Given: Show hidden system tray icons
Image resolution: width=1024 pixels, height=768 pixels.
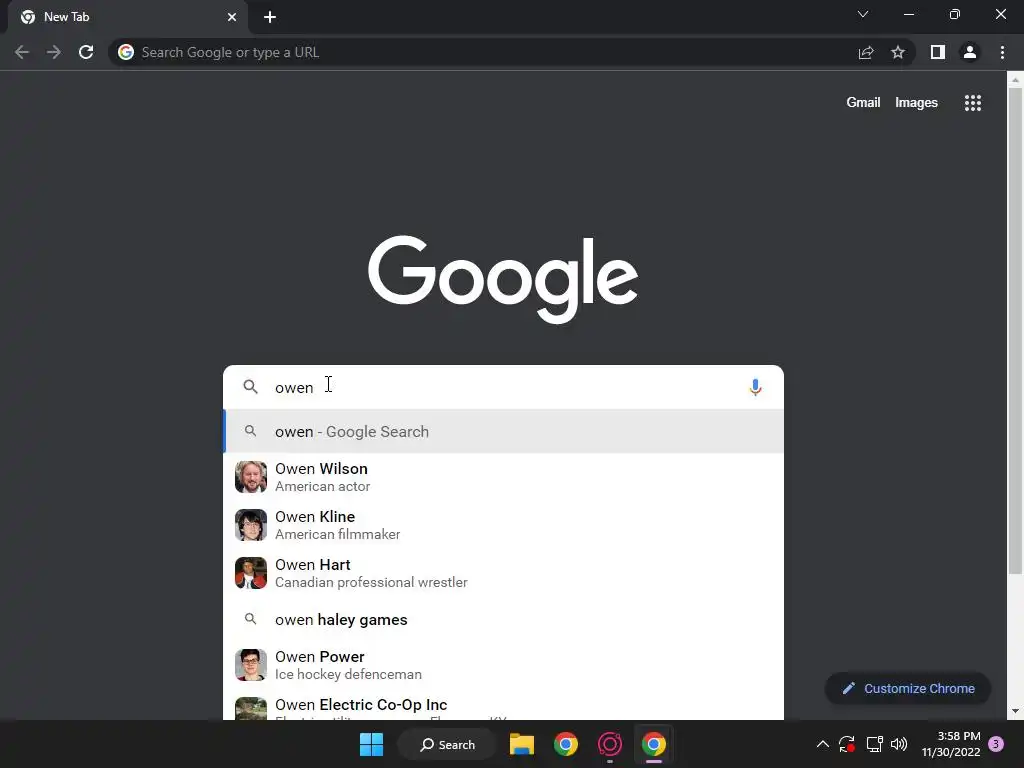Looking at the screenshot, I should [823, 744].
